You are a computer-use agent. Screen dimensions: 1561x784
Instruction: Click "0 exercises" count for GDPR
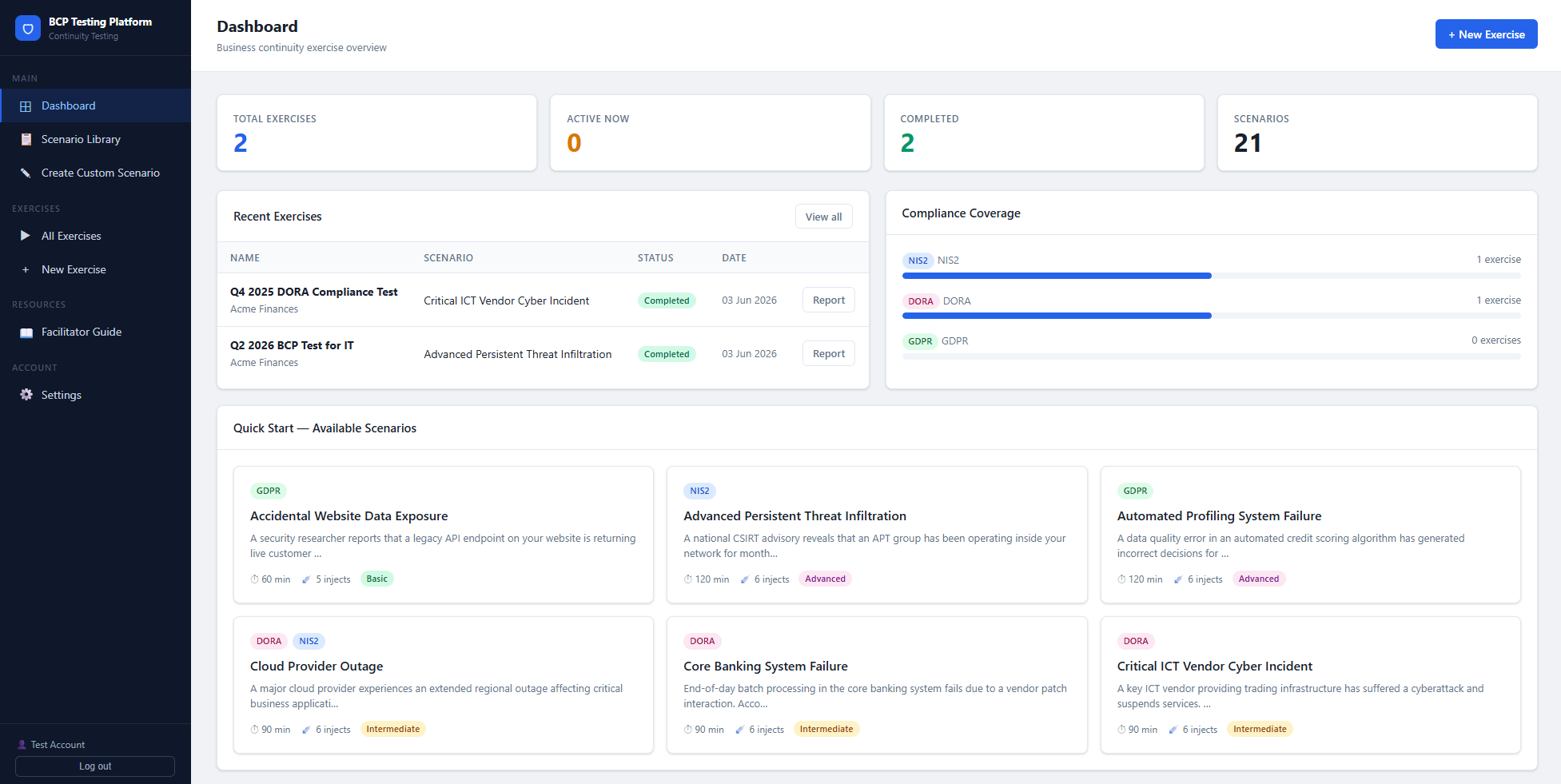pyautogui.click(x=1495, y=340)
